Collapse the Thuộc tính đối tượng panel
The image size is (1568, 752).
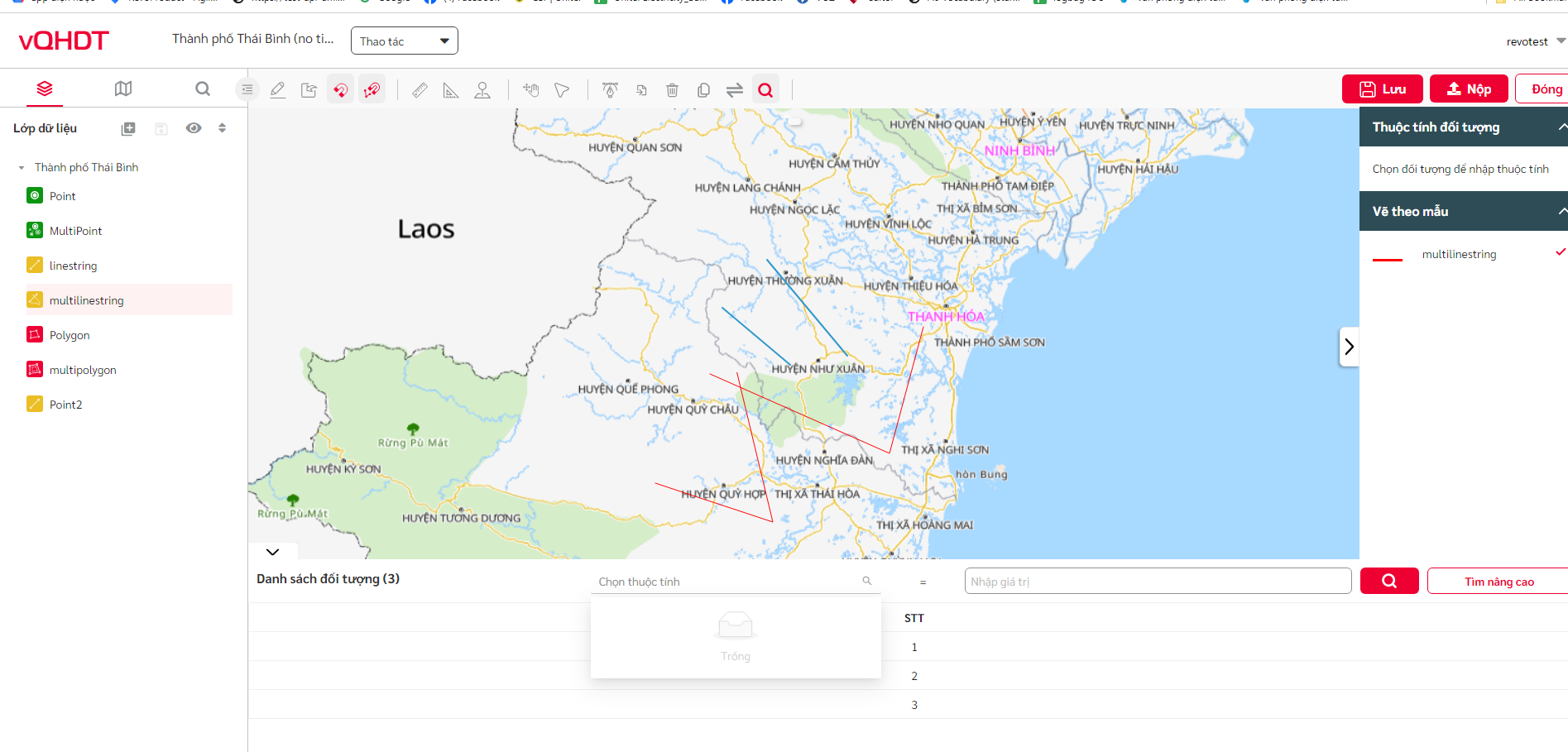1561,127
